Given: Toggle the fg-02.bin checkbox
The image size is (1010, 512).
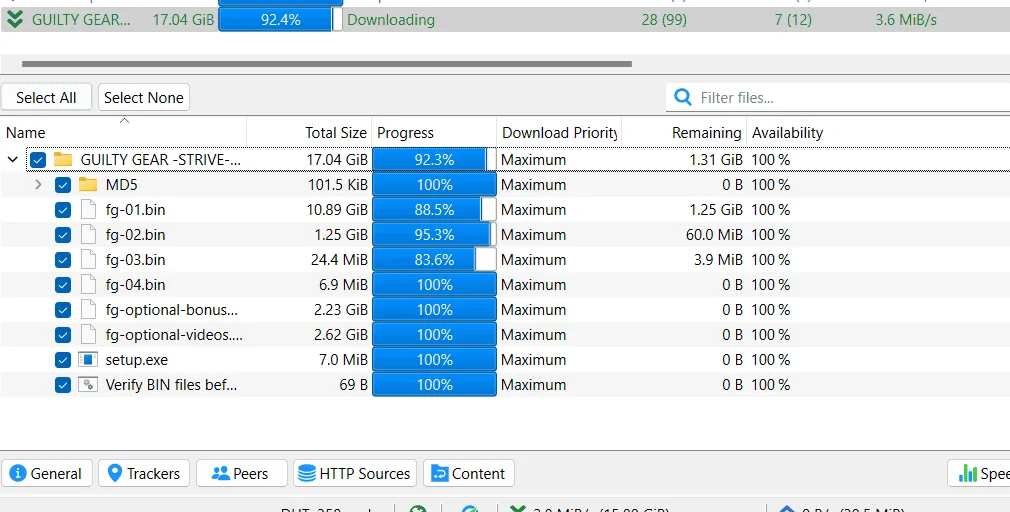Looking at the screenshot, I should click(62, 235).
